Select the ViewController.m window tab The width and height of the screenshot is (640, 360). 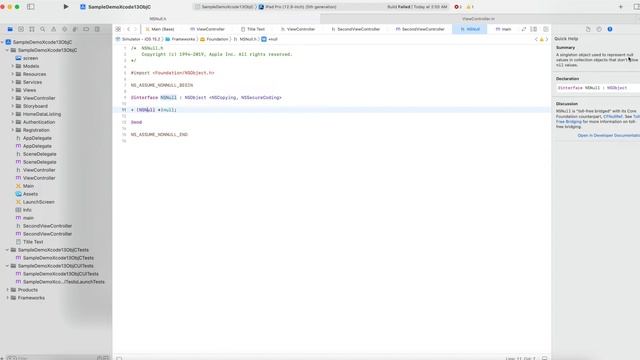[478, 19]
